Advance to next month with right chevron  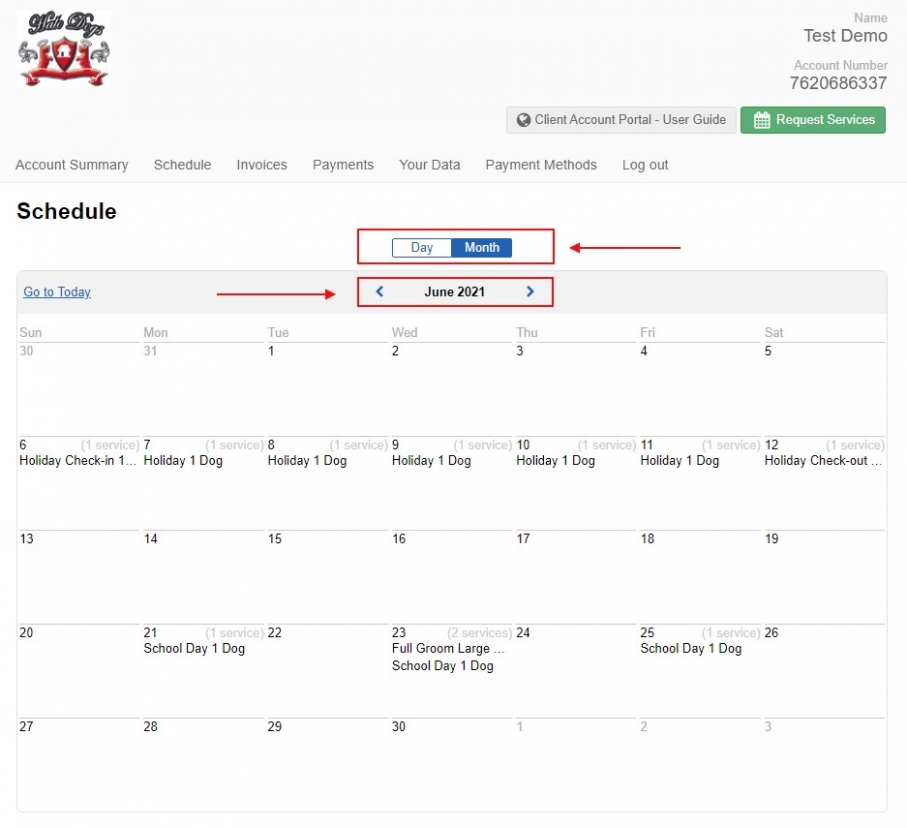(x=530, y=292)
